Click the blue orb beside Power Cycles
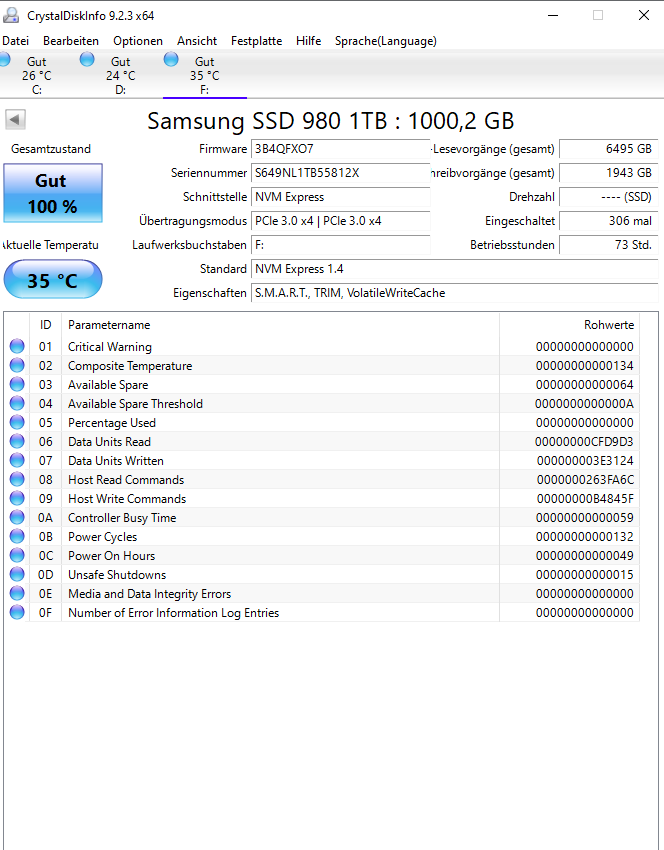664x850 pixels. coord(17,536)
